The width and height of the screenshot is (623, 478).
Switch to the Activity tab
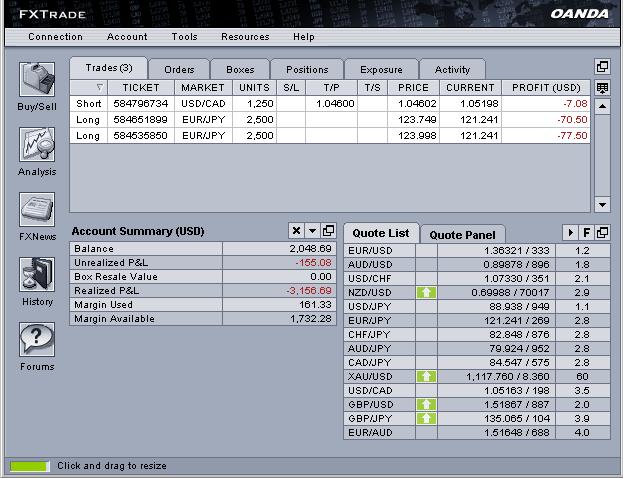pos(452,70)
